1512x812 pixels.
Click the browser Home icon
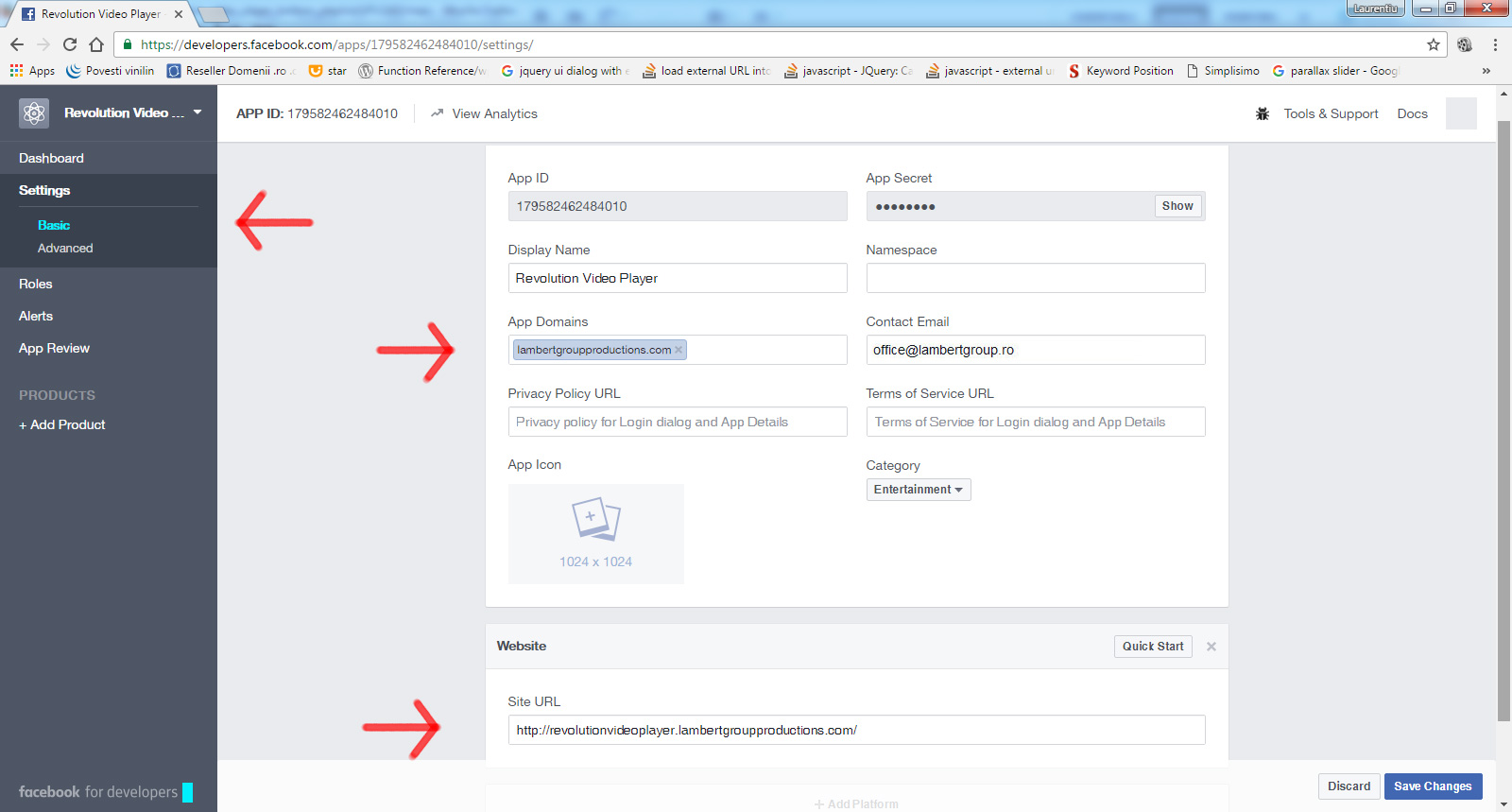pos(96,44)
